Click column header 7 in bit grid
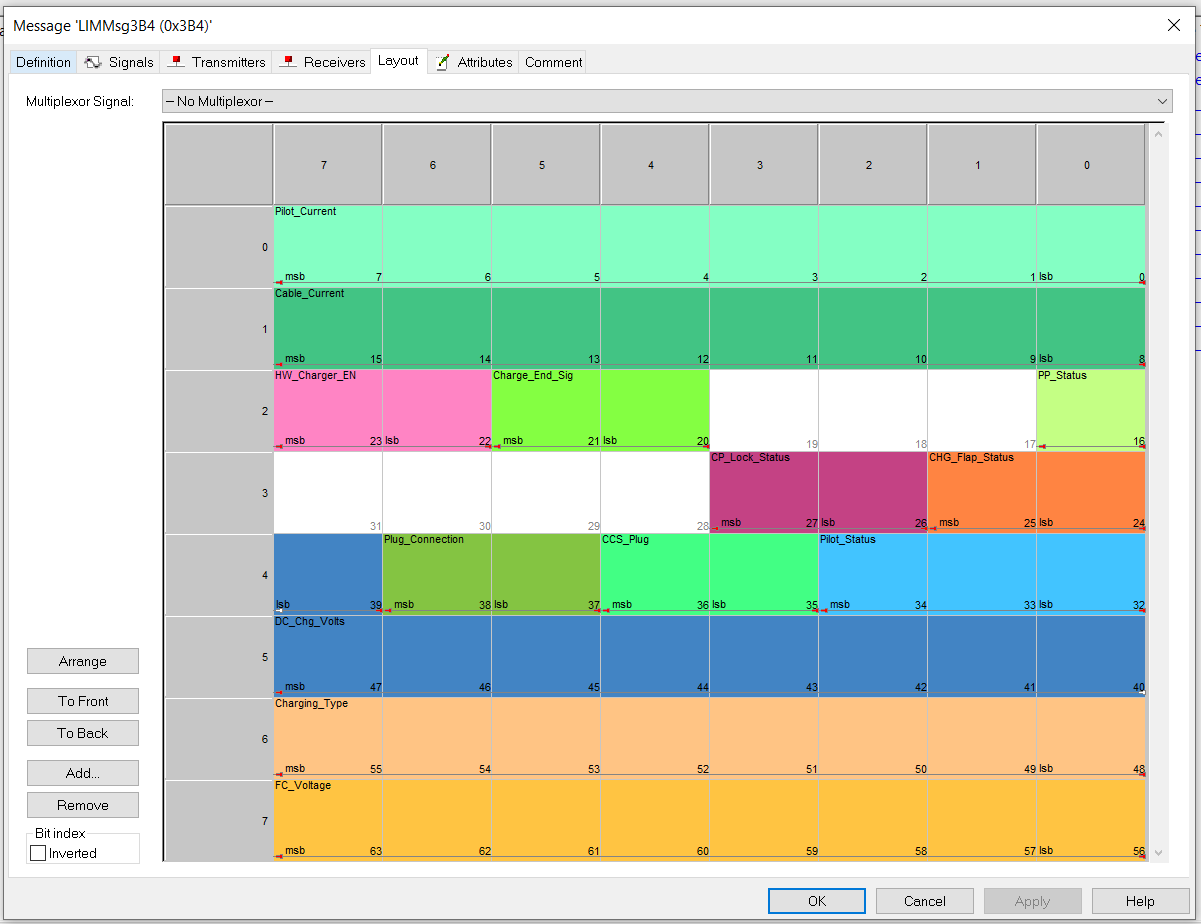Screen dimensions: 1201x924 pos(328,165)
